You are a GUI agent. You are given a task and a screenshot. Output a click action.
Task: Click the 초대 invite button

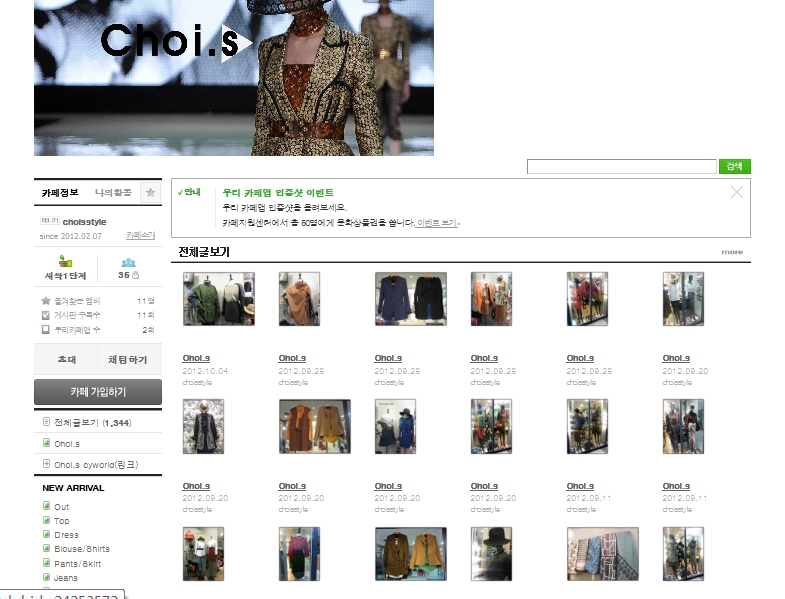(66, 359)
